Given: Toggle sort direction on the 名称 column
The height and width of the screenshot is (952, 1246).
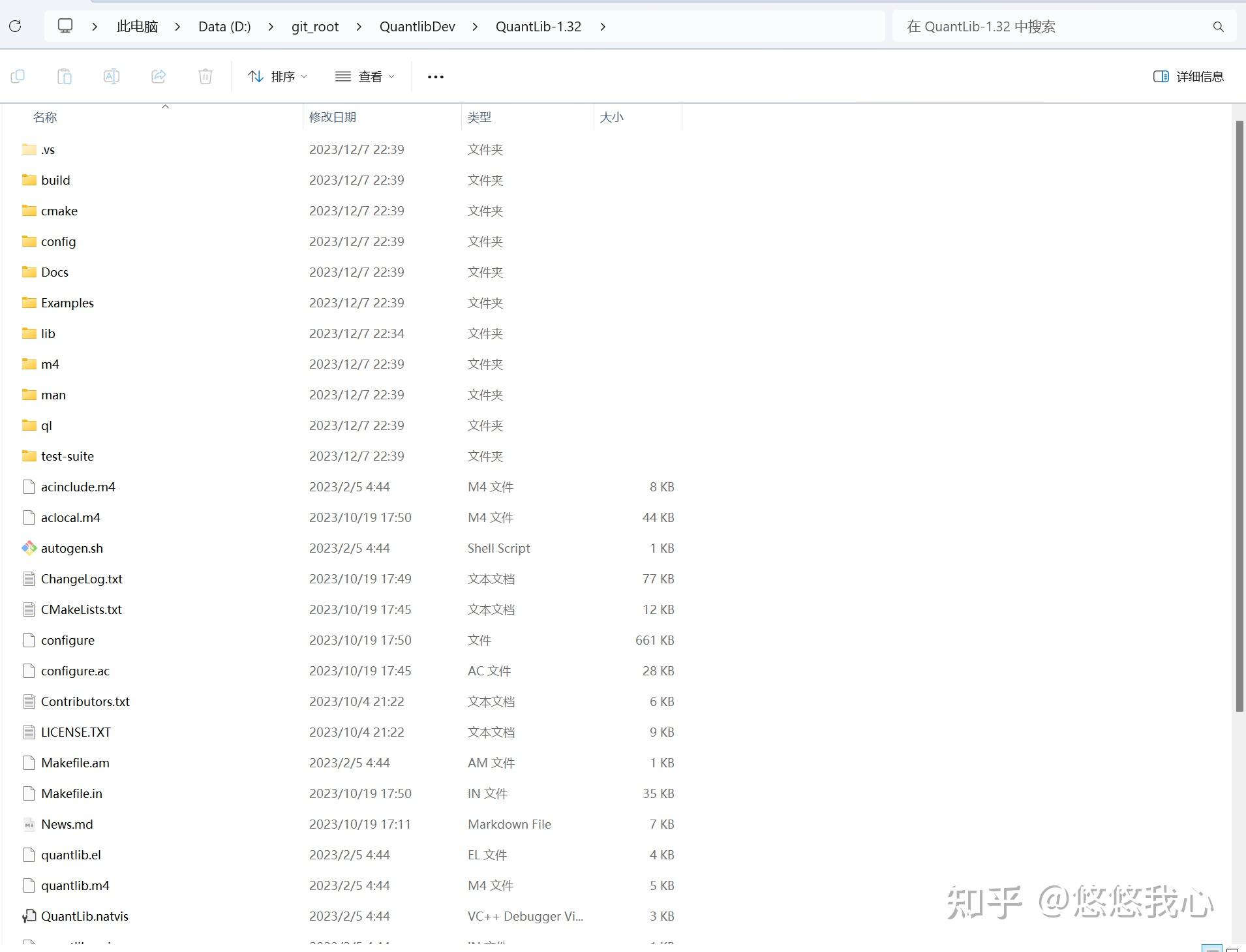Looking at the screenshot, I should [x=44, y=117].
